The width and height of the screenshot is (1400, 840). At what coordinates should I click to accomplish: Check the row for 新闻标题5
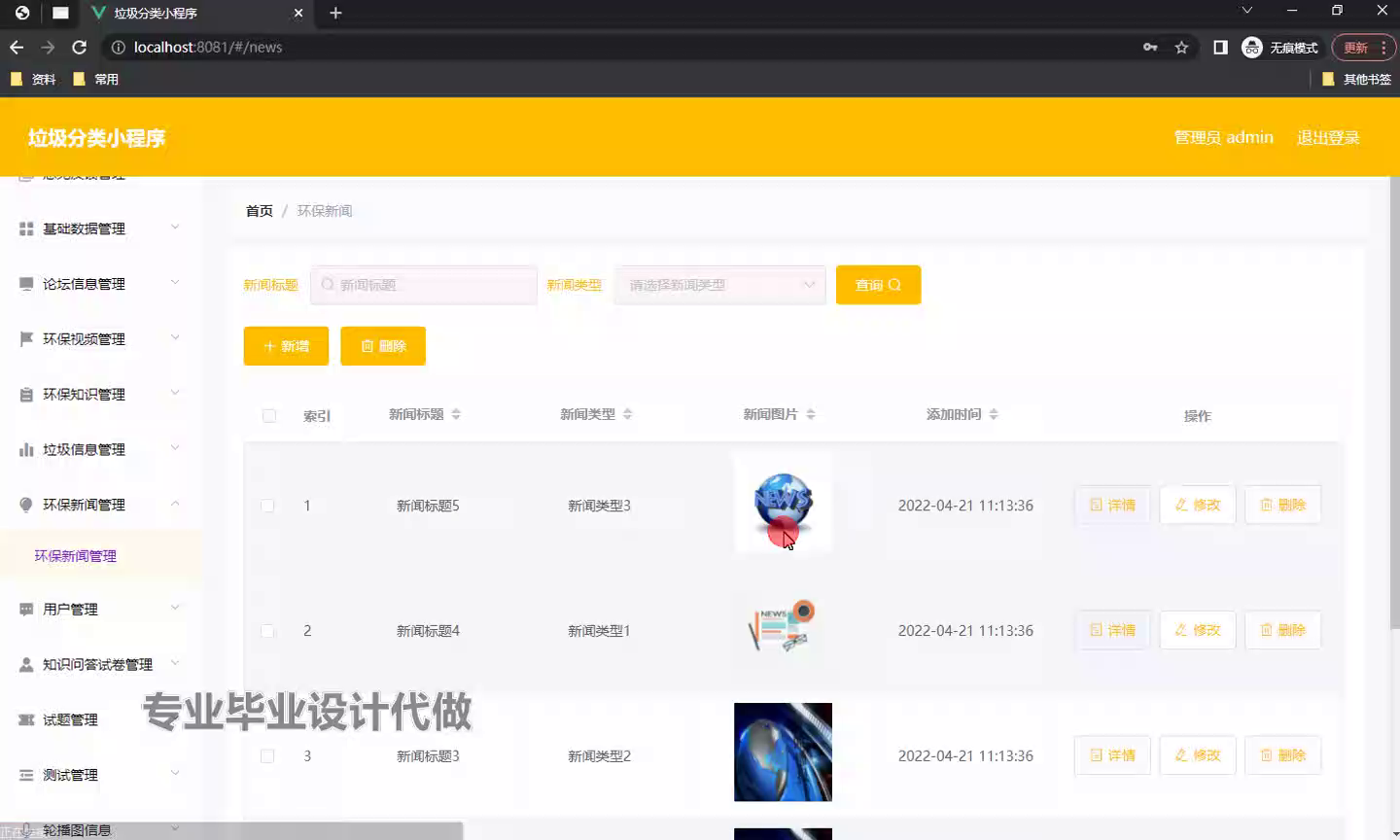267,506
